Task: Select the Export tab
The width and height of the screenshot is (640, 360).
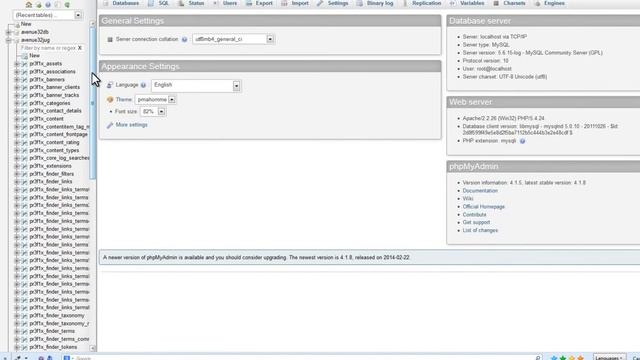Action: coord(259,3)
